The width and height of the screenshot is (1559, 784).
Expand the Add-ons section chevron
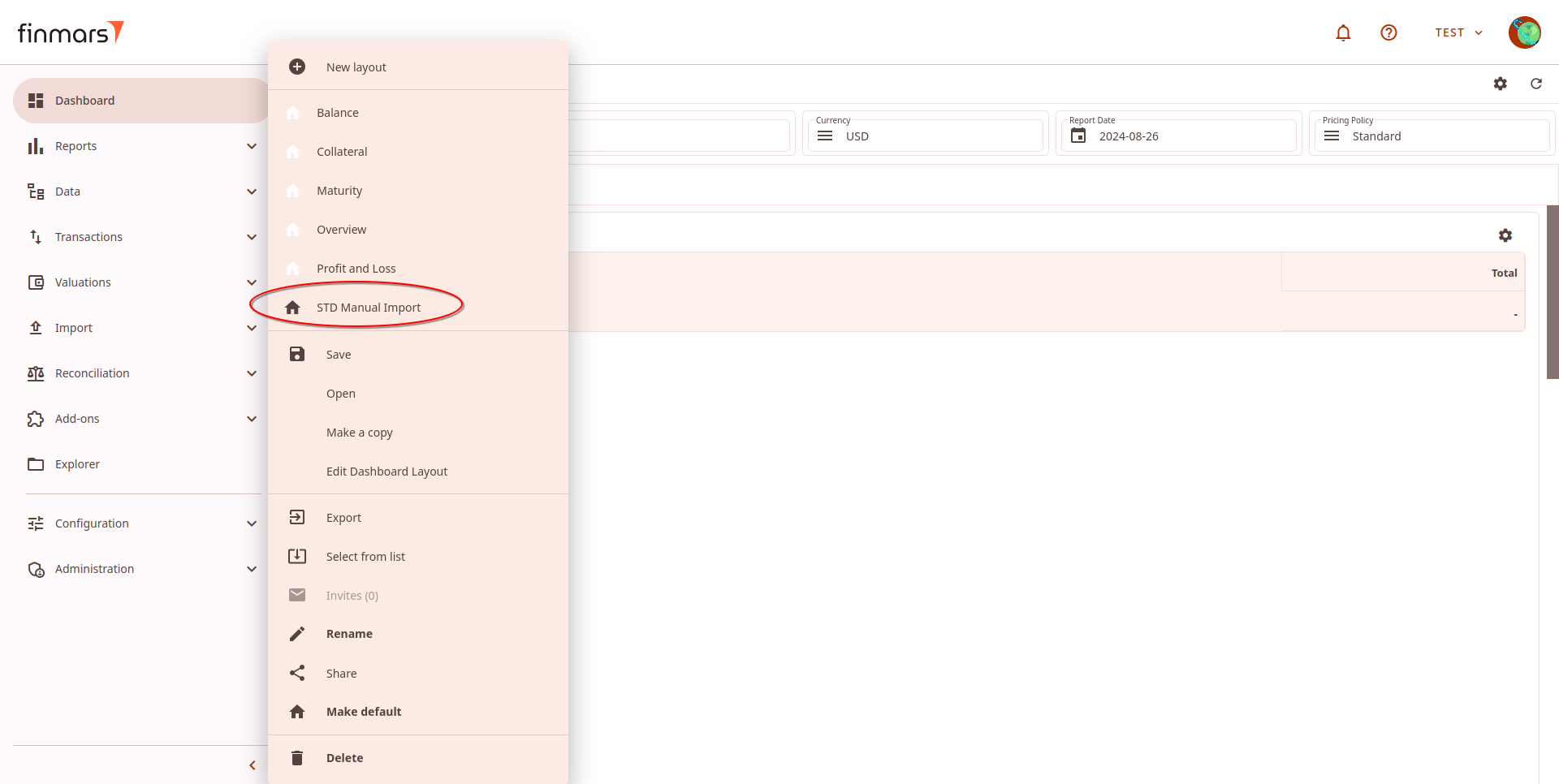click(x=252, y=419)
